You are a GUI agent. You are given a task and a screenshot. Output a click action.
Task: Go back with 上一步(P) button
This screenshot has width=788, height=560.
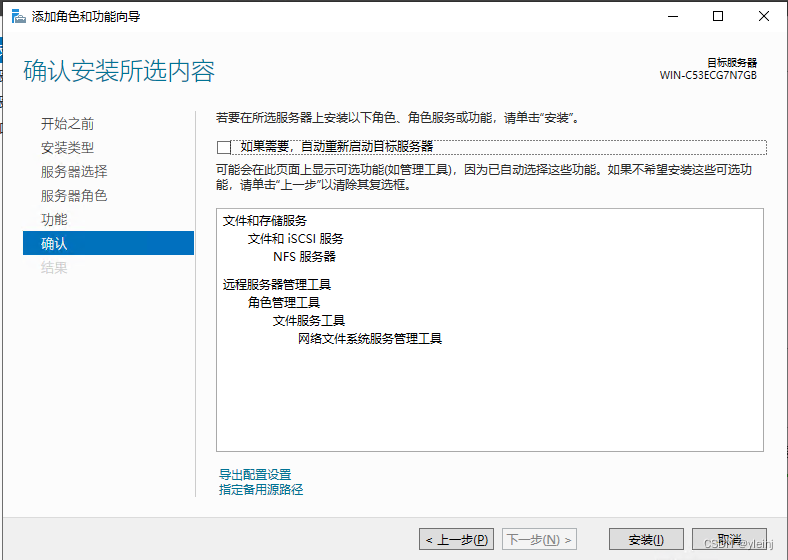[x=456, y=539]
